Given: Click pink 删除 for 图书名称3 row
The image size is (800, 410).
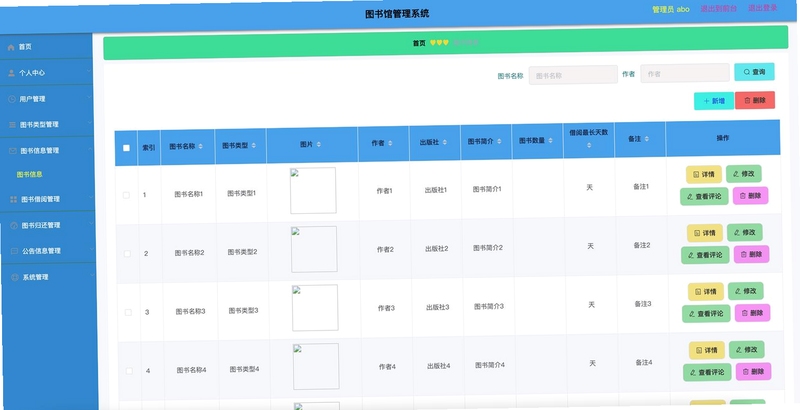Looking at the screenshot, I should coord(753,313).
